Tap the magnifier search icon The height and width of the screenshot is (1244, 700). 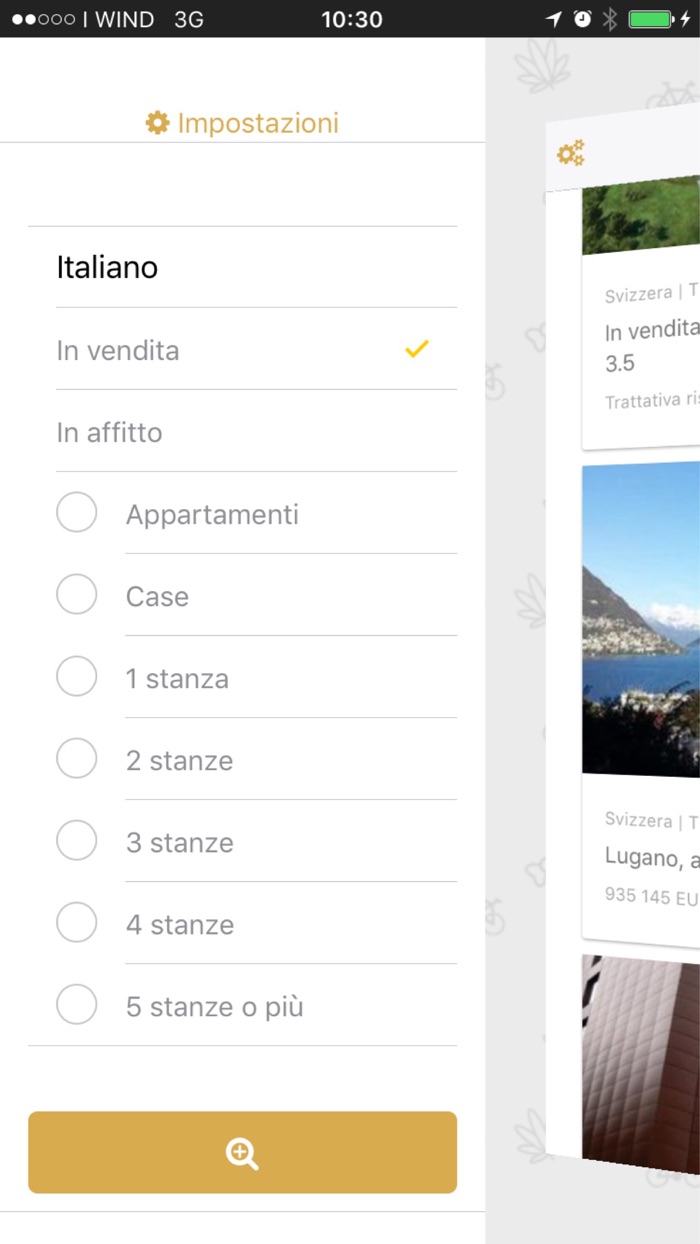click(x=242, y=1153)
